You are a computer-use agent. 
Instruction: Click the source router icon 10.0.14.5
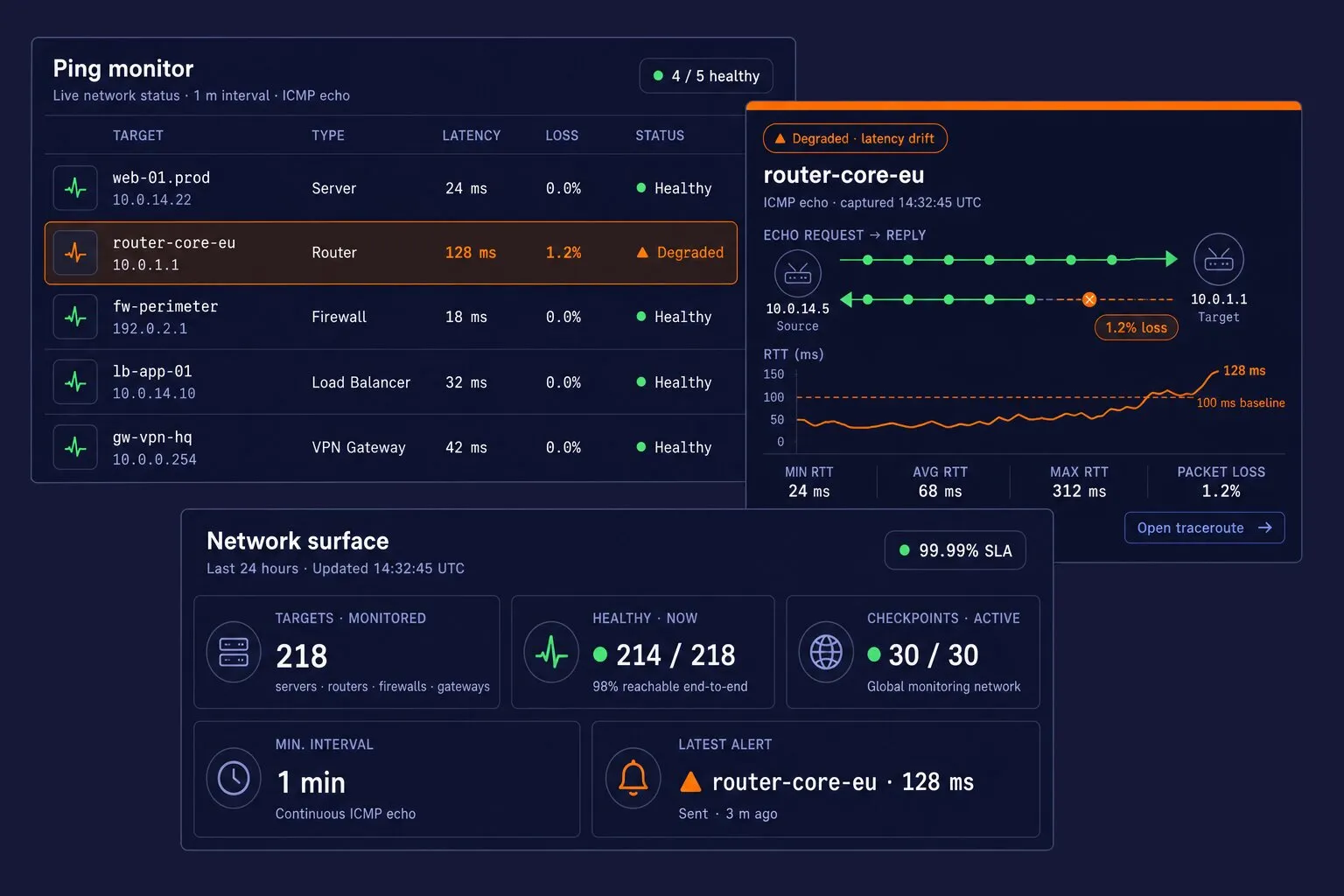pyautogui.click(x=798, y=274)
